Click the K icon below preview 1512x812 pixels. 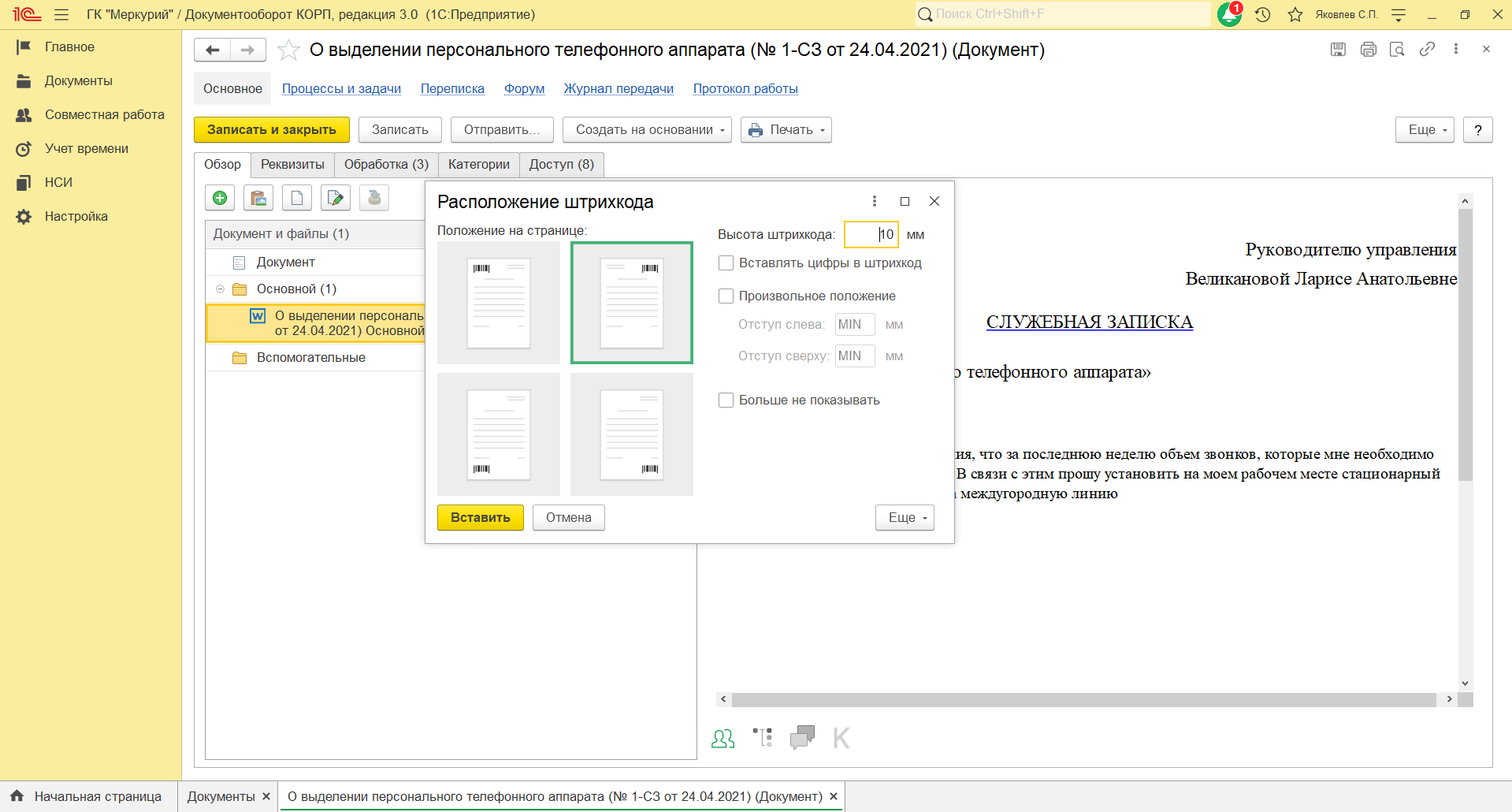tap(841, 738)
